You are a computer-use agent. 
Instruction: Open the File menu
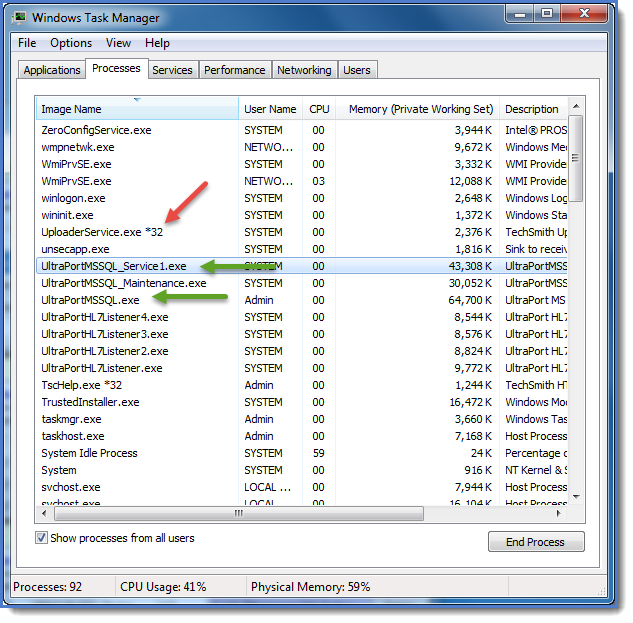27,43
